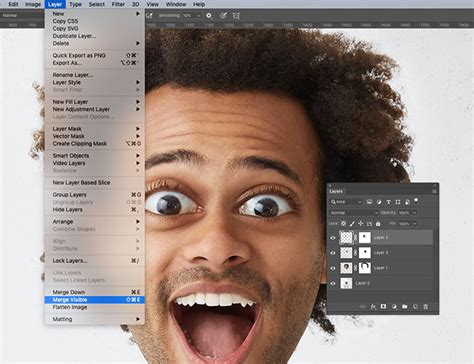Filter layers by smart objects icon
The width and height of the screenshot is (474, 364).
coord(407,202)
